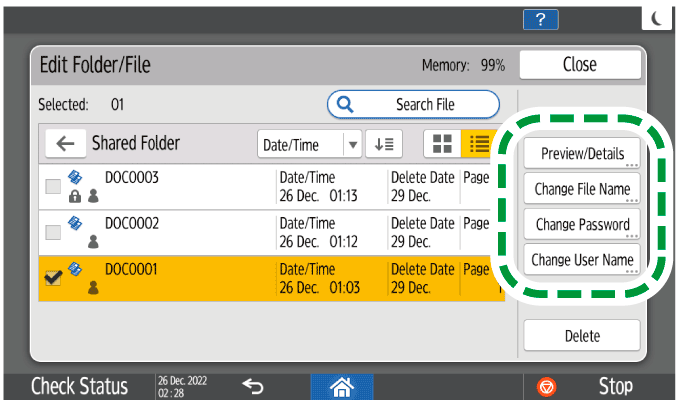The height and width of the screenshot is (404, 679).
Task: Toggle the night mode moon icon
Action: pyautogui.click(x=657, y=19)
